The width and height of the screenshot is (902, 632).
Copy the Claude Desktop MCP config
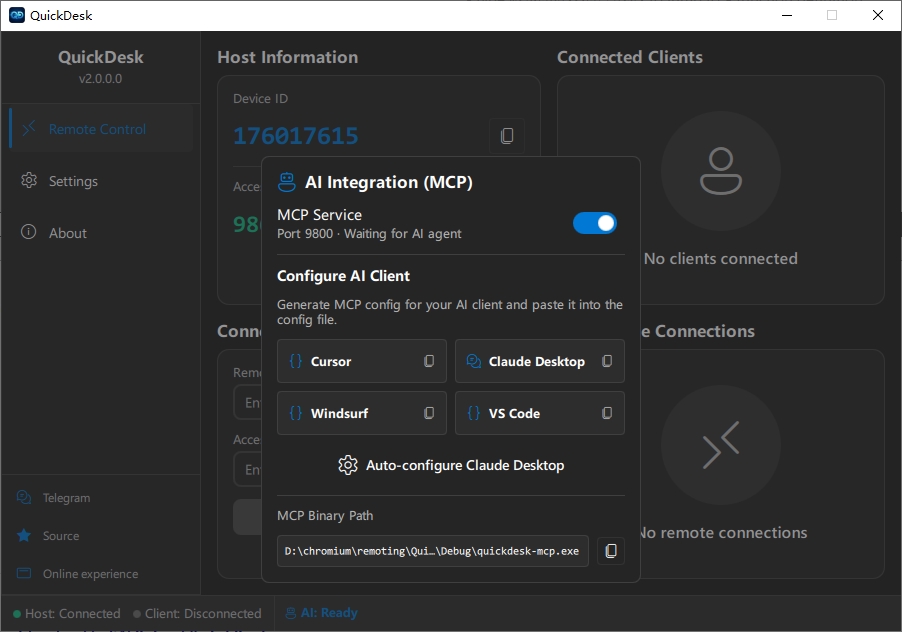pos(607,361)
